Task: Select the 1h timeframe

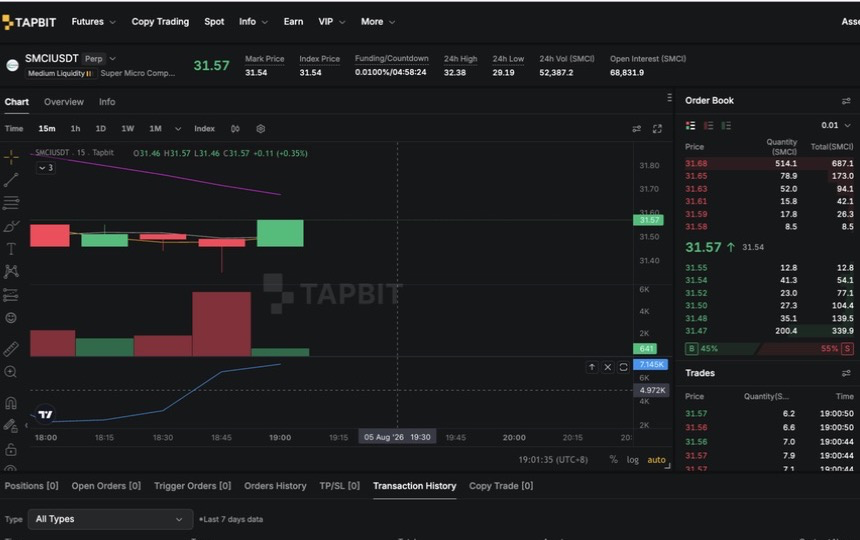Action: click(x=75, y=129)
